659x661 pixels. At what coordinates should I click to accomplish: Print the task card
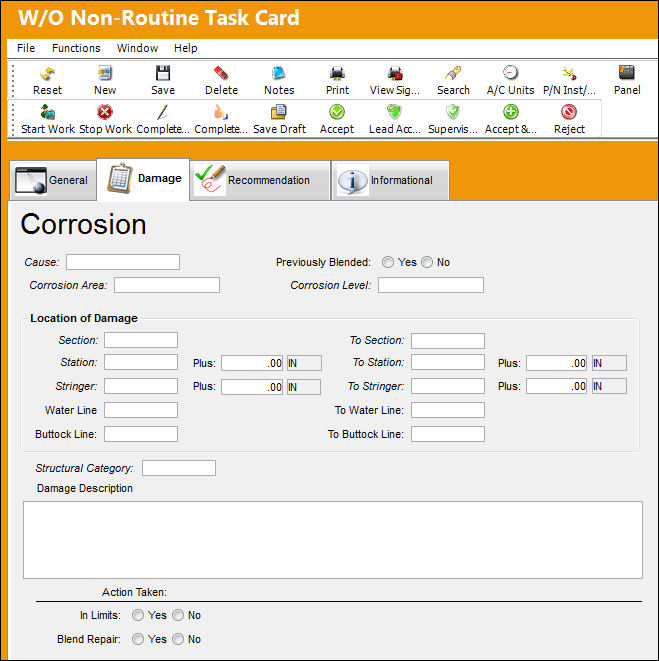(337, 73)
